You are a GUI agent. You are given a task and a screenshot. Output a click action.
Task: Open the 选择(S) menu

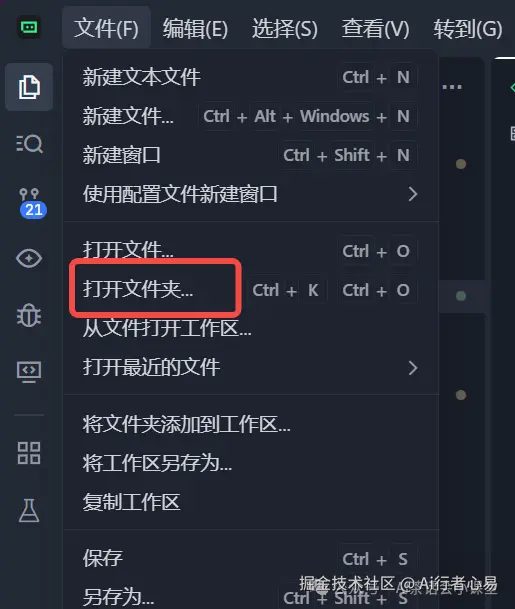click(285, 28)
